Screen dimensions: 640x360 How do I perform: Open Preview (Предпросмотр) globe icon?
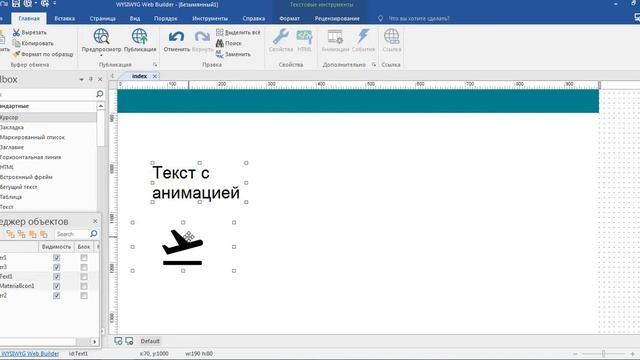(x=101, y=36)
